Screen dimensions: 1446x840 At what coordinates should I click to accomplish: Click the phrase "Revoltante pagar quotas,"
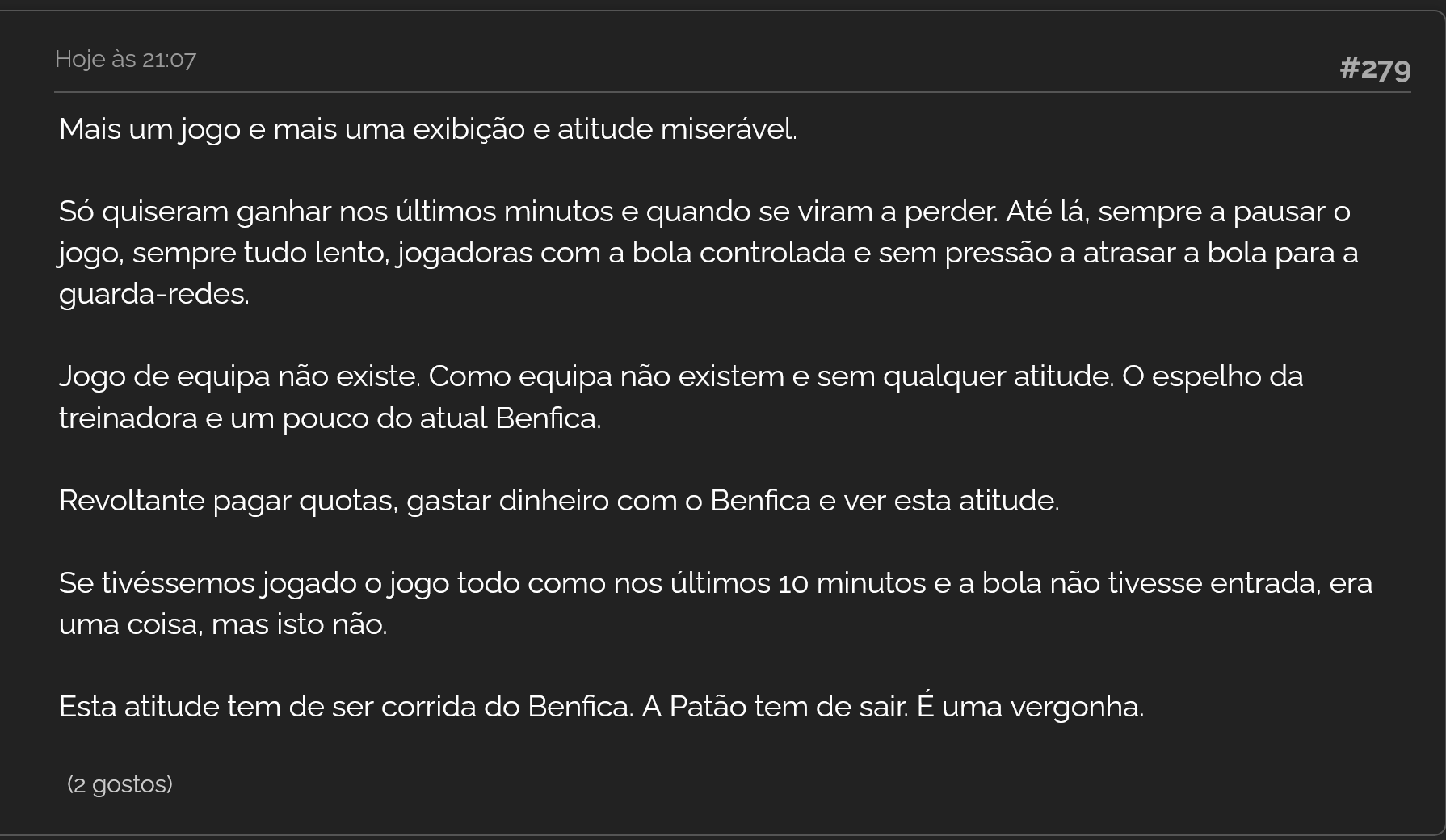click(229, 501)
